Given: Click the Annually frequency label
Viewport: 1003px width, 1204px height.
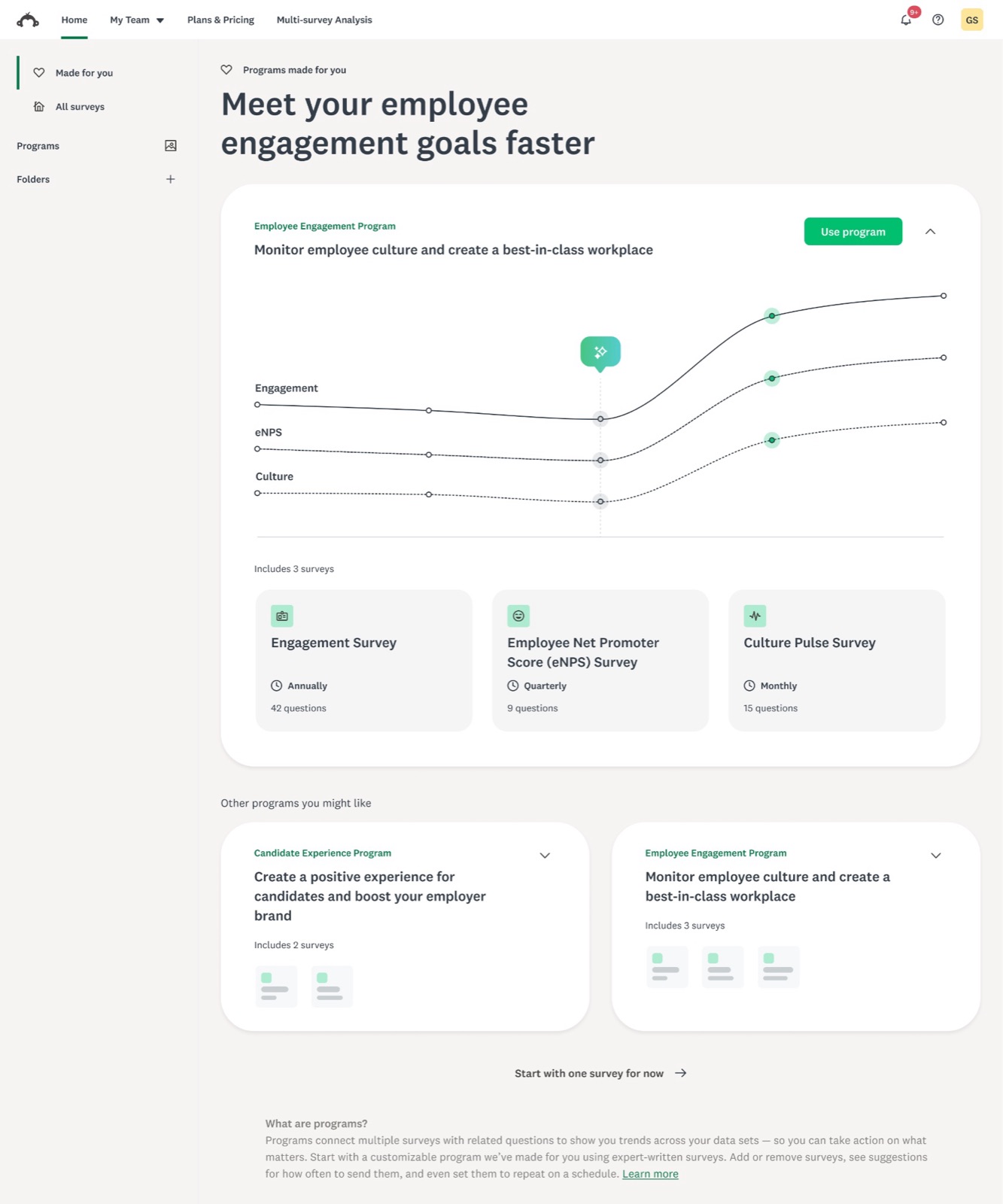Looking at the screenshot, I should point(307,686).
